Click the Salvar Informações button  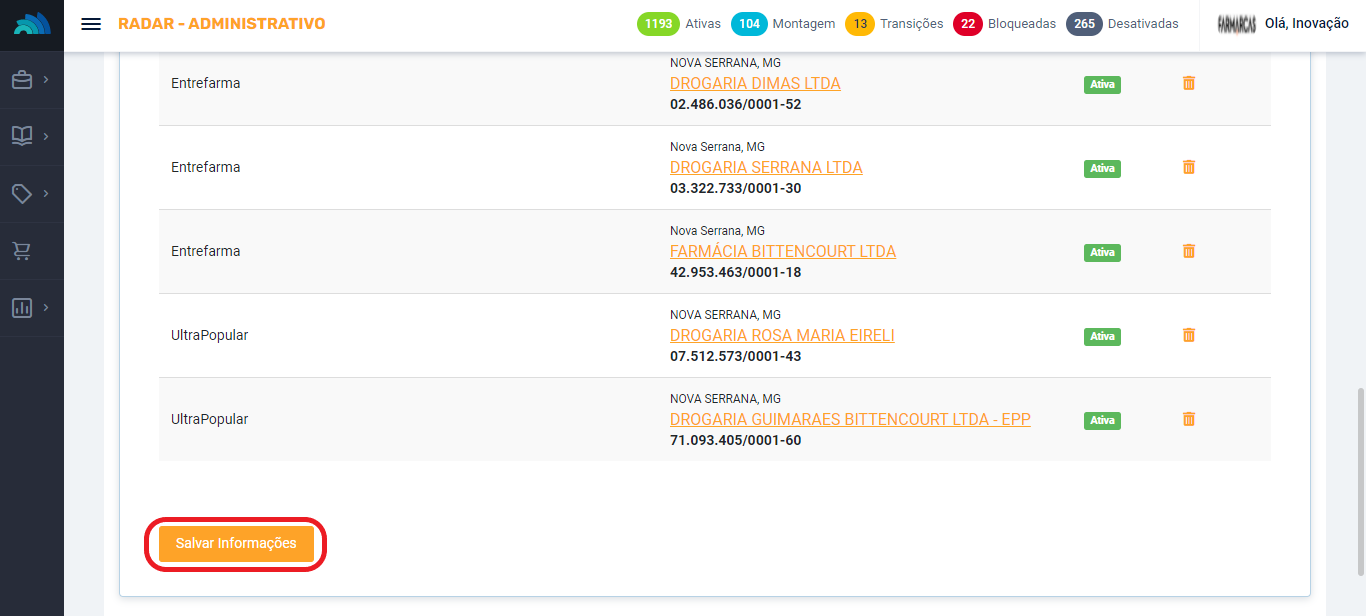pos(236,544)
